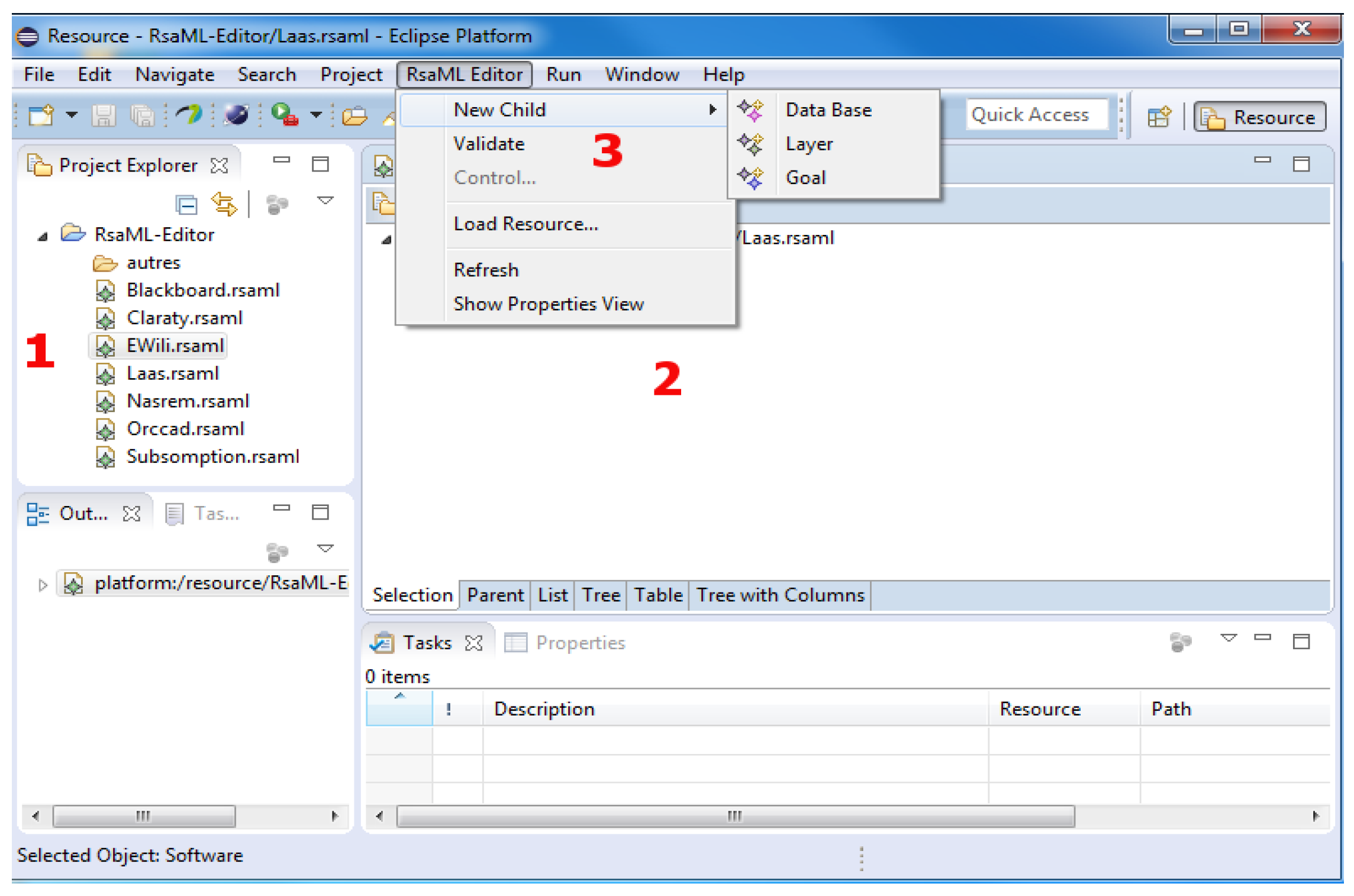1354x896 pixels.
Task: Click the Resource perspective button
Action: tap(1260, 117)
